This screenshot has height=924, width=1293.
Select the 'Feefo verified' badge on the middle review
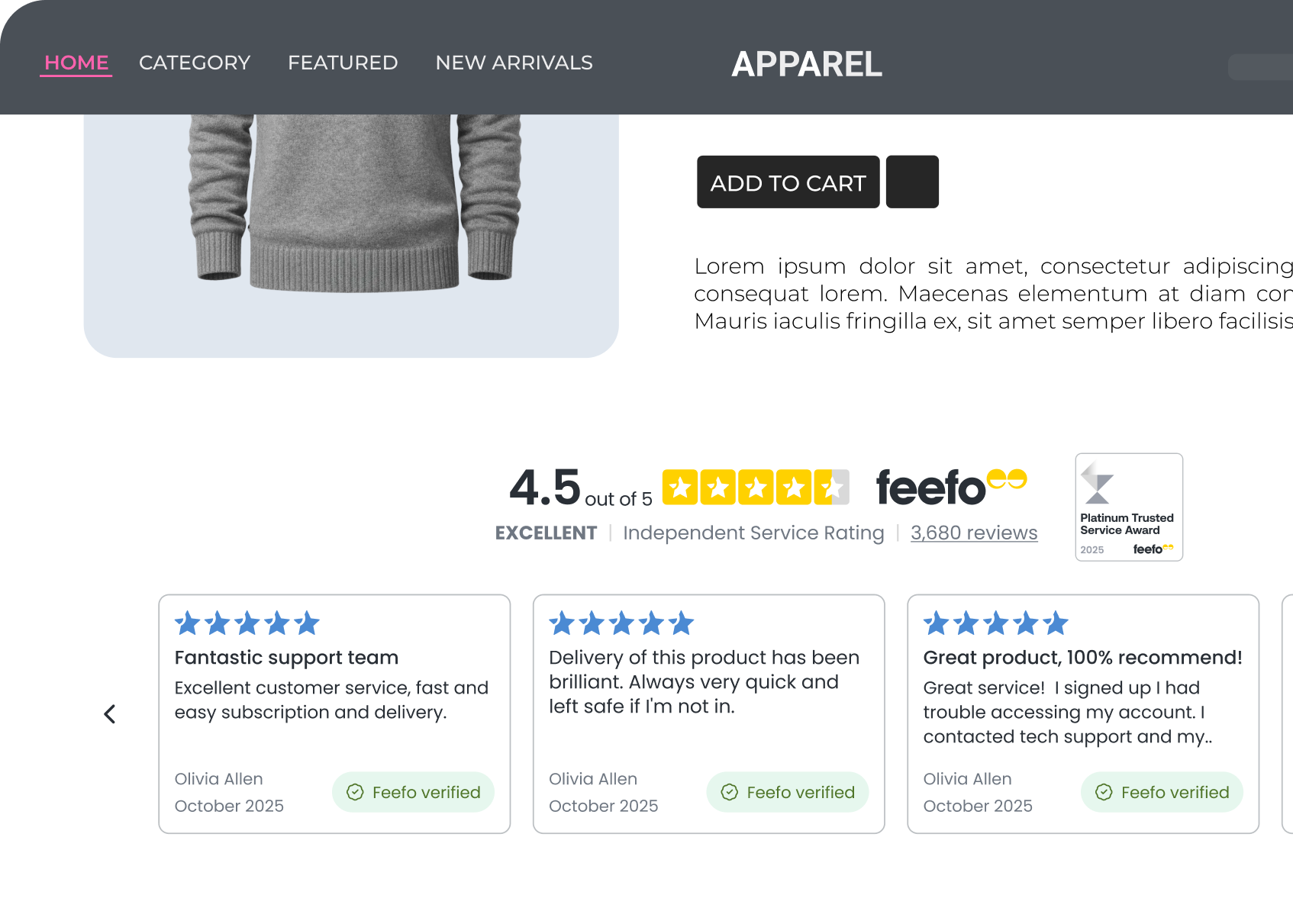click(x=787, y=792)
